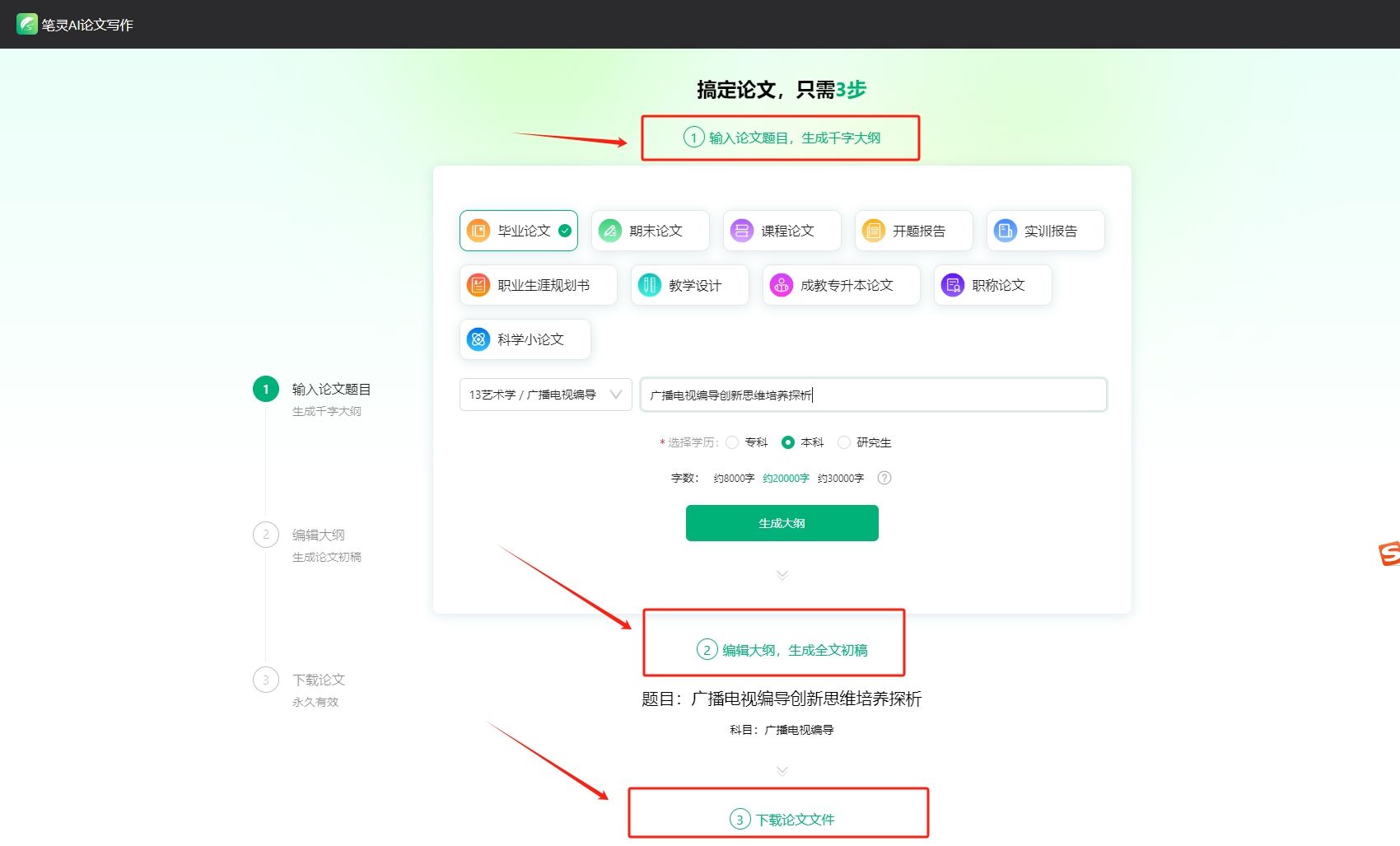Screen dimensions: 1400x846
Task: Click the 职称论文 category icon
Action: click(953, 285)
